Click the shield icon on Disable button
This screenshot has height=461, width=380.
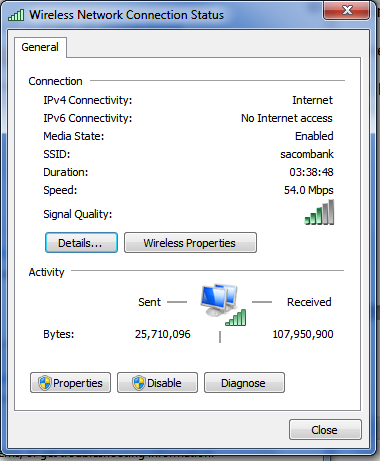click(139, 383)
